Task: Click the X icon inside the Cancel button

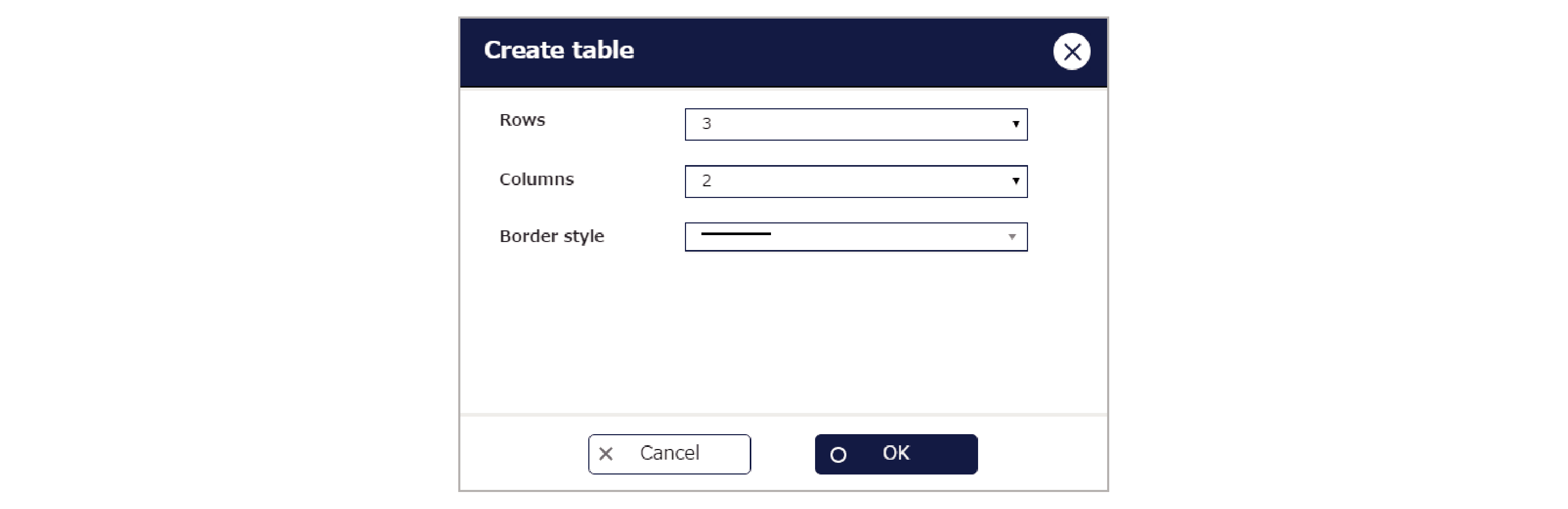Action: pos(606,453)
